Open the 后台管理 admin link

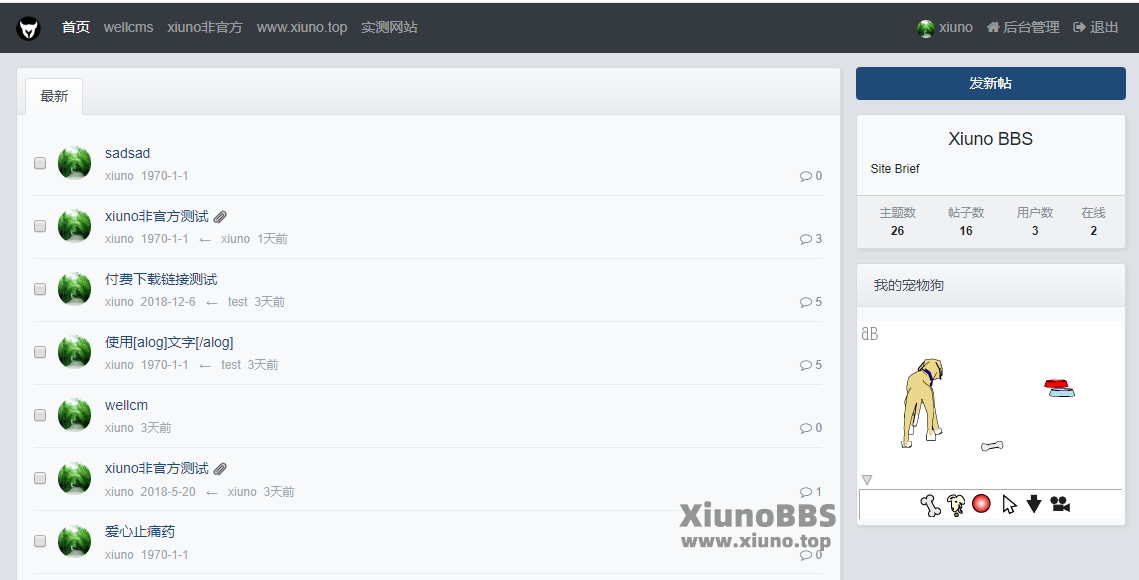1023,28
